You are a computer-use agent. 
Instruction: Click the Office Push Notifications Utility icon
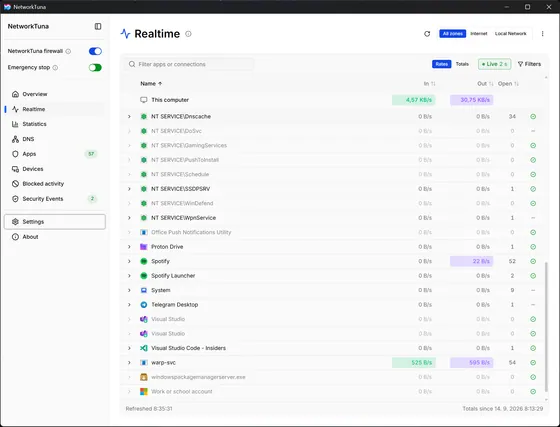pos(144,232)
